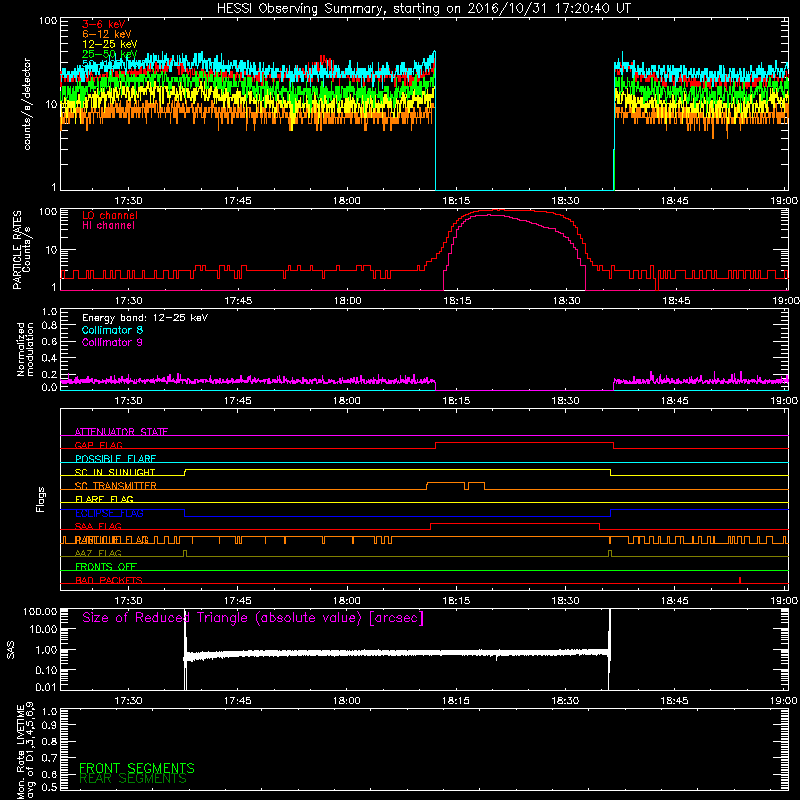
Task: Click the counts/s/detector axis label
Action: [x=27, y=104]
